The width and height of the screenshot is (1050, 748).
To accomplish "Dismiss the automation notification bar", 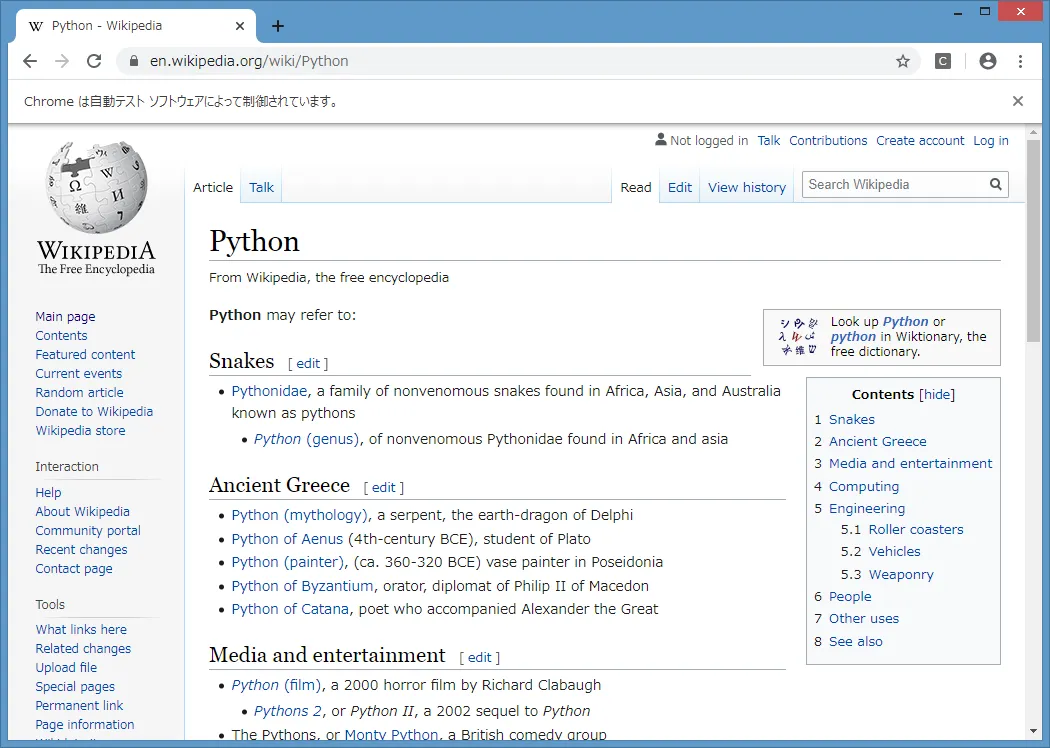I will [1018, 100].
